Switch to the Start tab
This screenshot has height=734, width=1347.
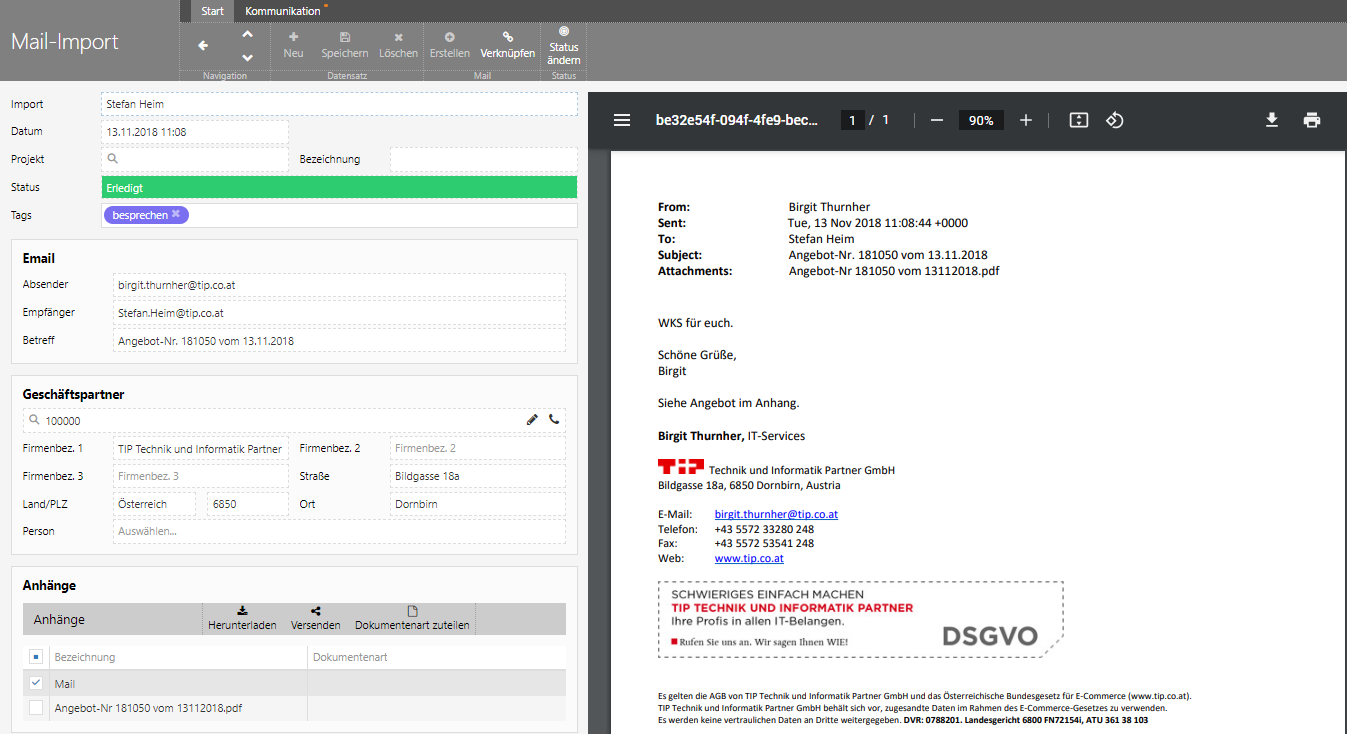click(x=212, y=11)
